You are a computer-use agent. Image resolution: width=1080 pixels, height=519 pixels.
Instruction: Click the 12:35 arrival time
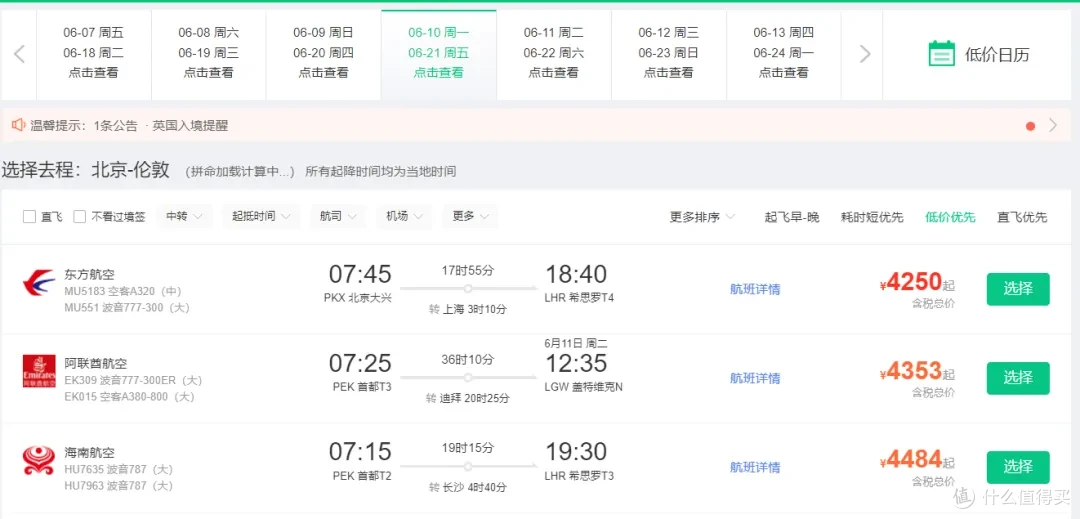pos(577,363)
